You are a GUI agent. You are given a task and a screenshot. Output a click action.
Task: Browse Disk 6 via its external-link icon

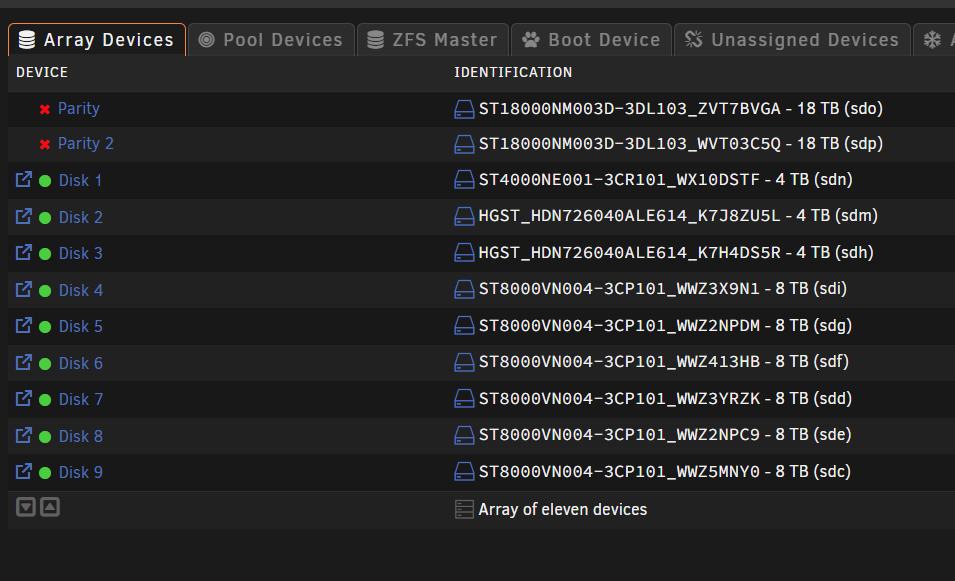(24, 362)
